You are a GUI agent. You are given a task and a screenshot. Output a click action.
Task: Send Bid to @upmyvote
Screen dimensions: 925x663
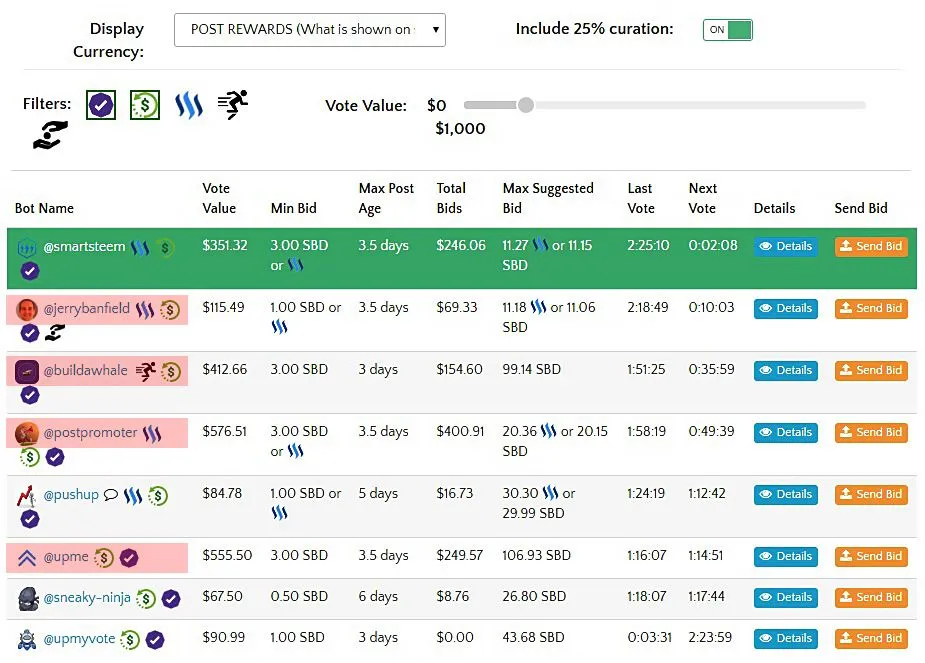(871, 638)
